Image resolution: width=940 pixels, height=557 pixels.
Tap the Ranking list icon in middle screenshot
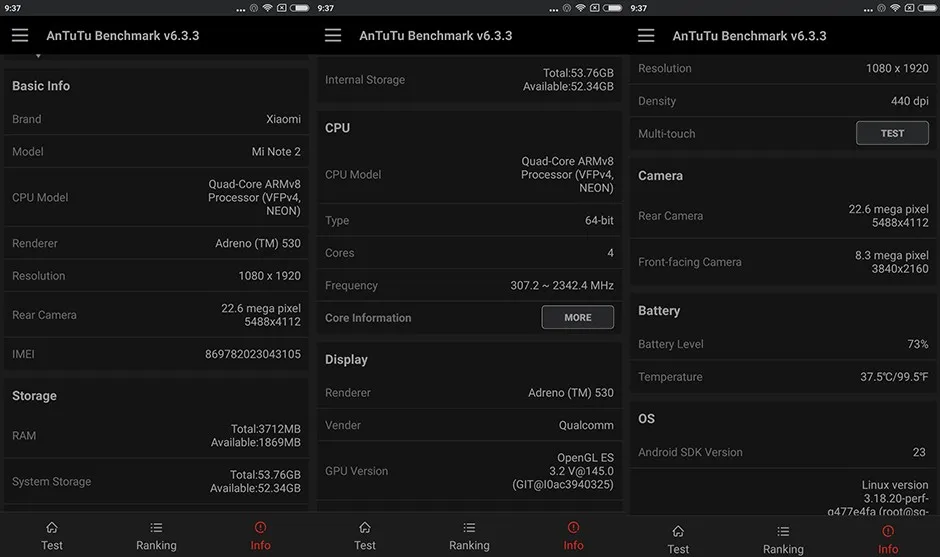[469, 528]
